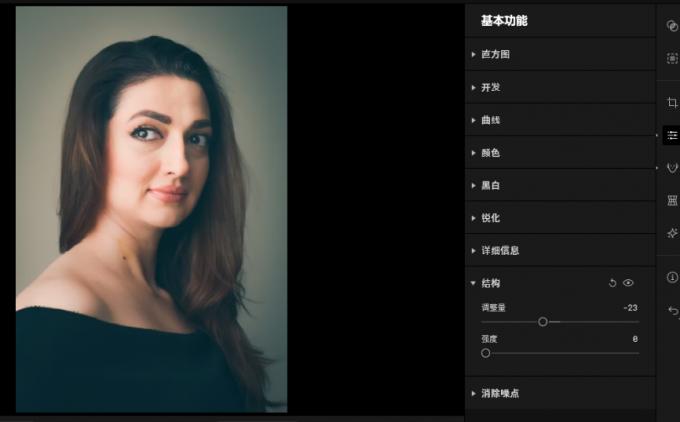Expand the 直方图 section
This screenshot has width=680, height=422.
(x=560, y=54)
